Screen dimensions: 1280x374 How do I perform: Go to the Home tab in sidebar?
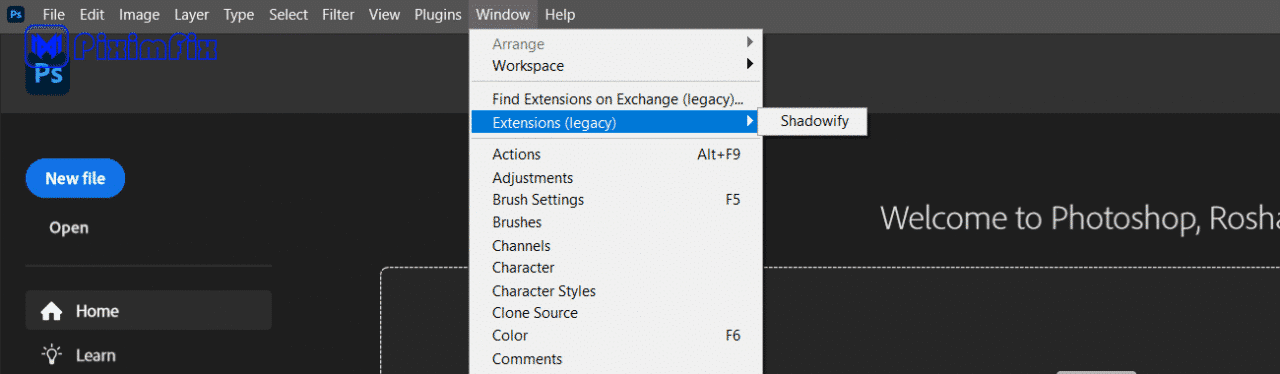click(148, 311)
